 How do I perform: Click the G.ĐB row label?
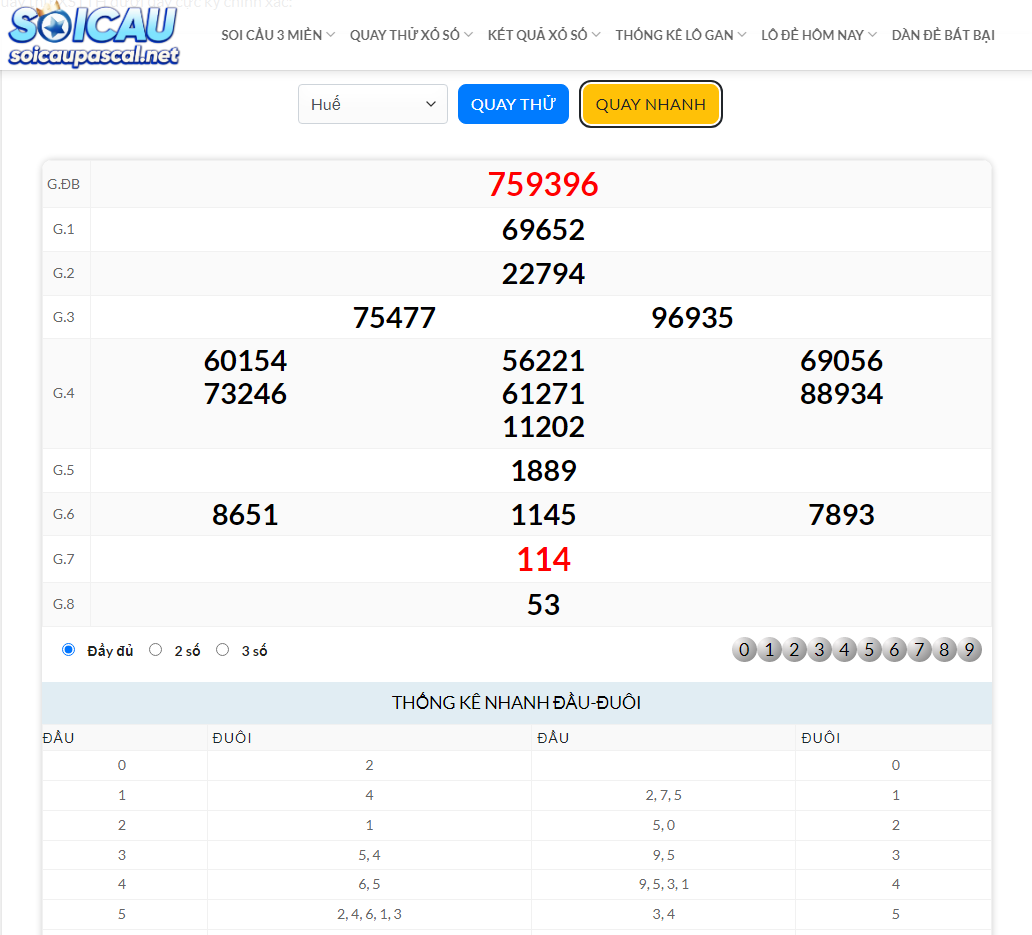(63, 184)
